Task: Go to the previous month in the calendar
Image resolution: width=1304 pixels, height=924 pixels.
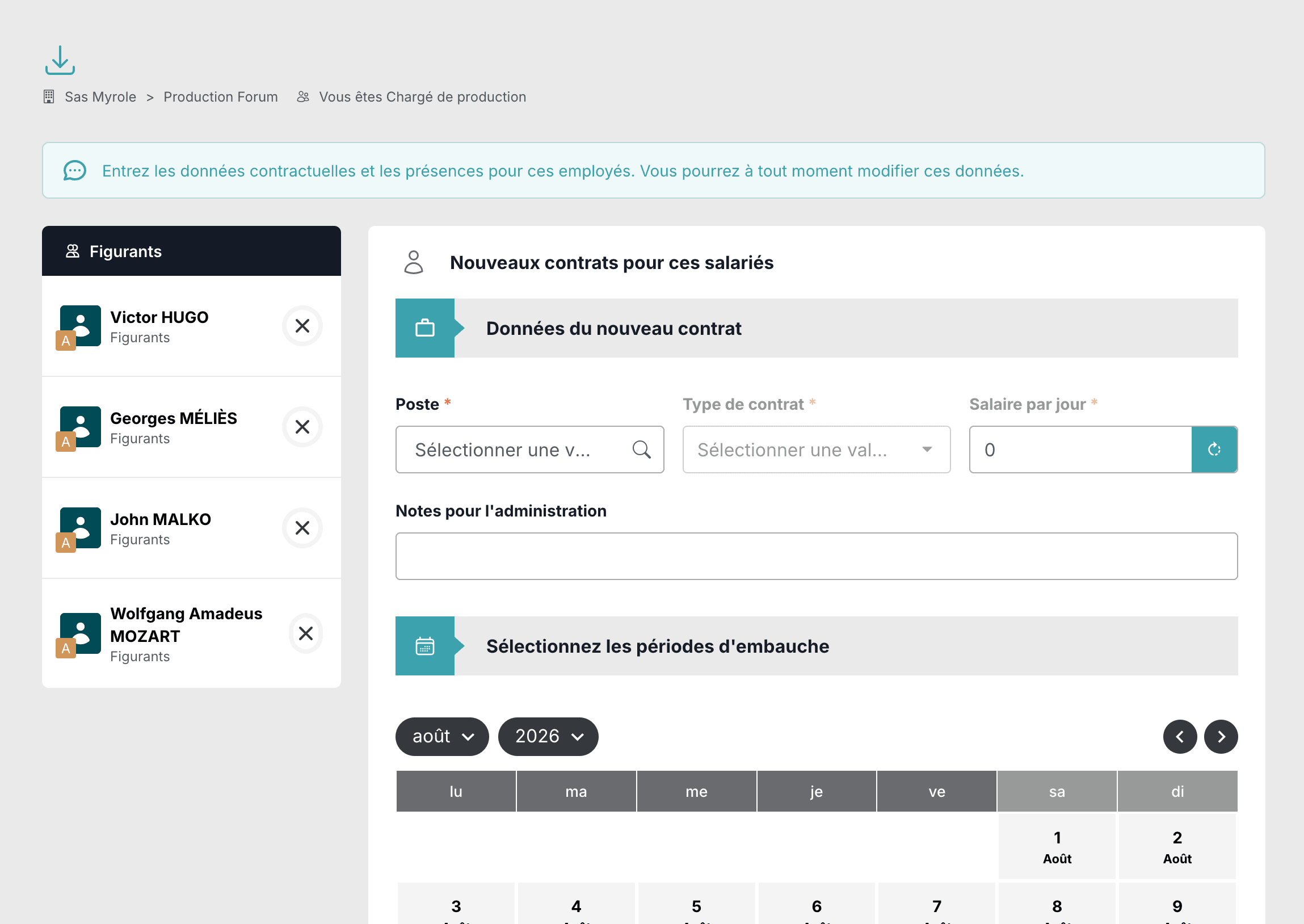Action: coord(1180,737)
